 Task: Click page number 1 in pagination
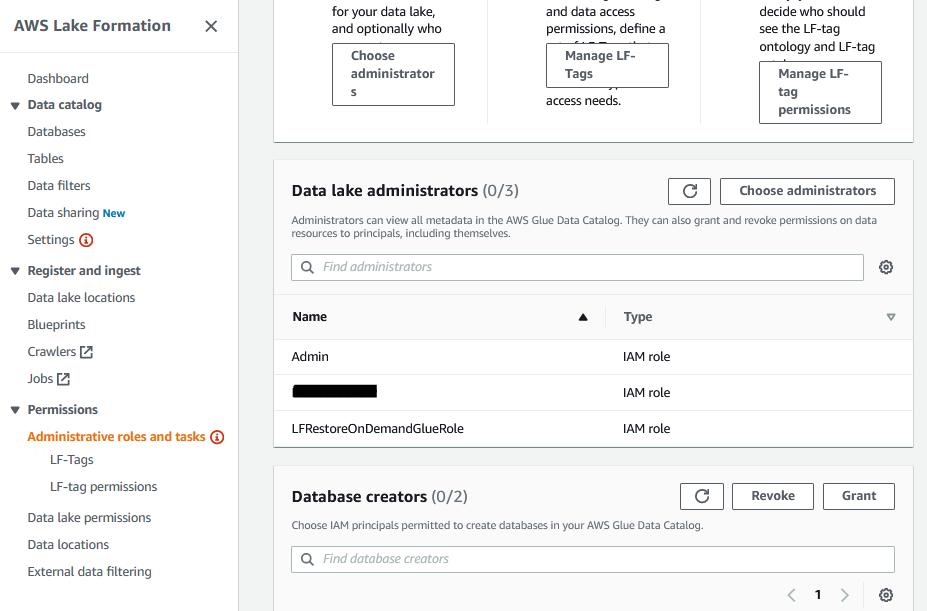point(818,595)
